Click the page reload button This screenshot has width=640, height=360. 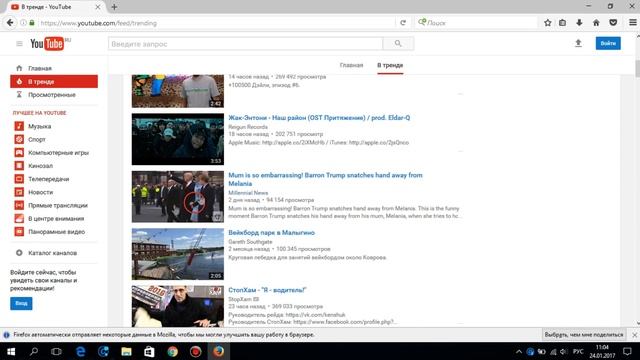(403, 23)
